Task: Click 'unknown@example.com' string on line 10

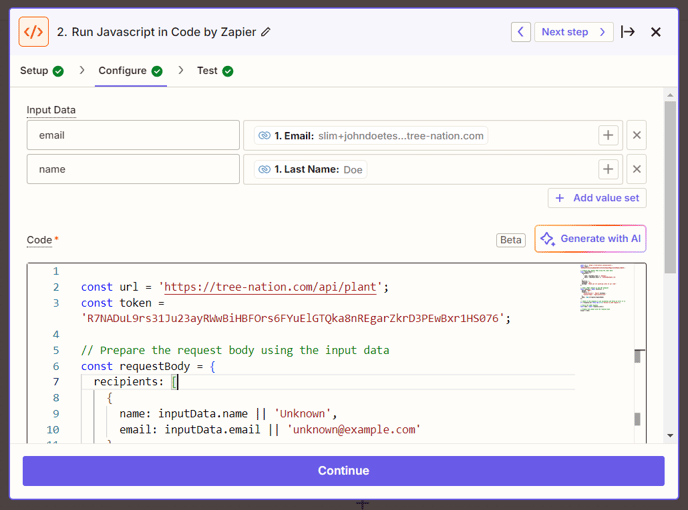Action: pos(354,430)
